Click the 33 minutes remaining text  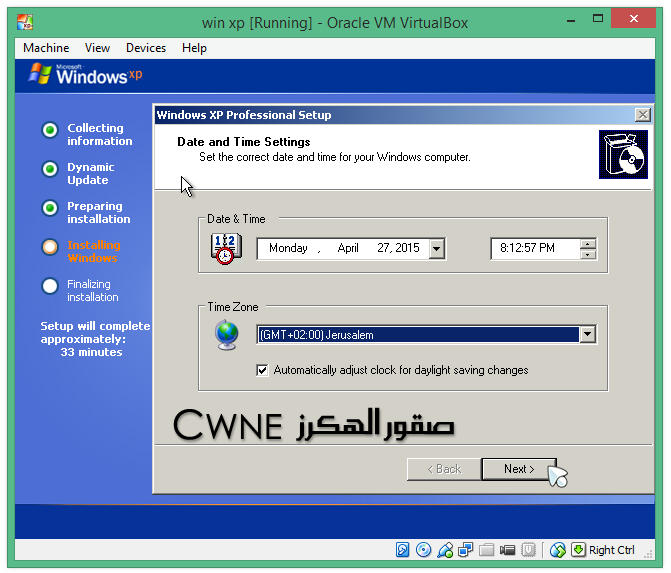tap(91, 352)
